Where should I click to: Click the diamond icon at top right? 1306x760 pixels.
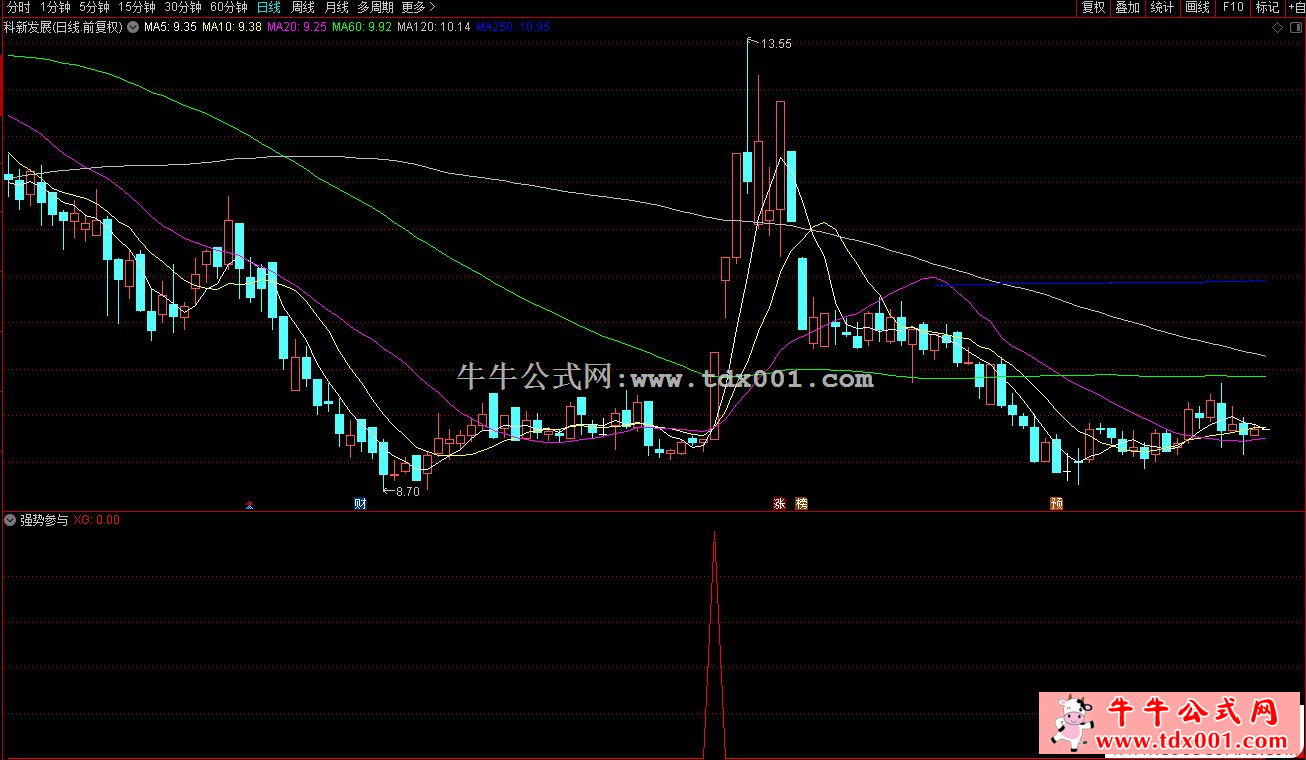pos(1277,28)
